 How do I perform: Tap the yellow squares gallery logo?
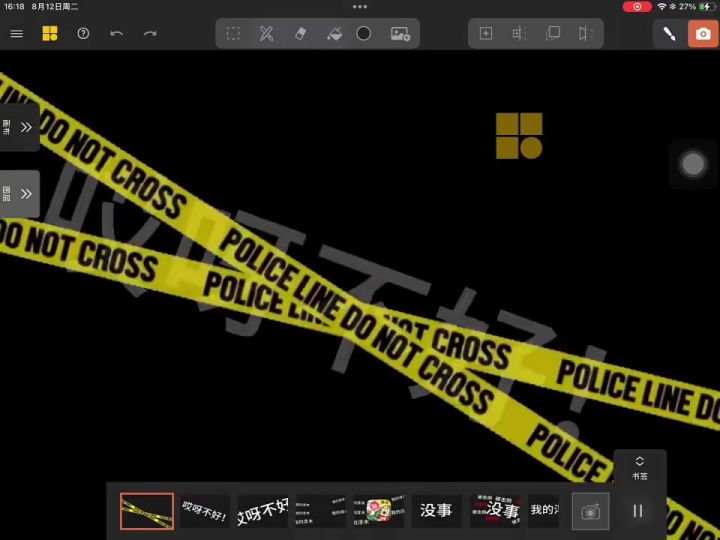tap(50, 34)
